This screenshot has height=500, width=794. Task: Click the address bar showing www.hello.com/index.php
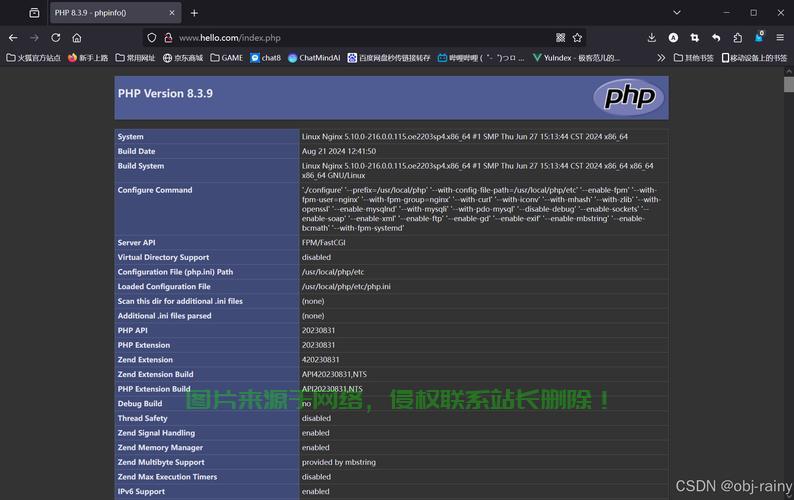click(350, 38)
